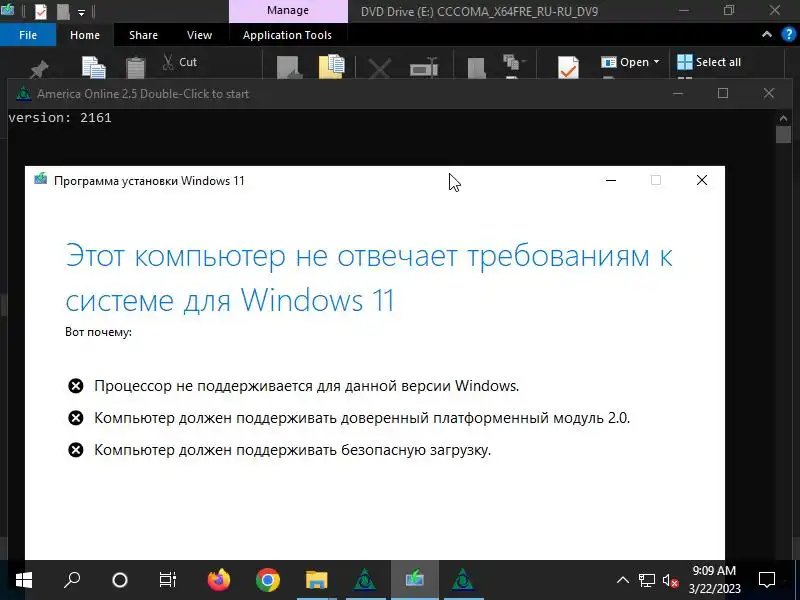The image size is (800, 600).
Task: Expand the Open button dropdown arrow
Action: [657, 62]
